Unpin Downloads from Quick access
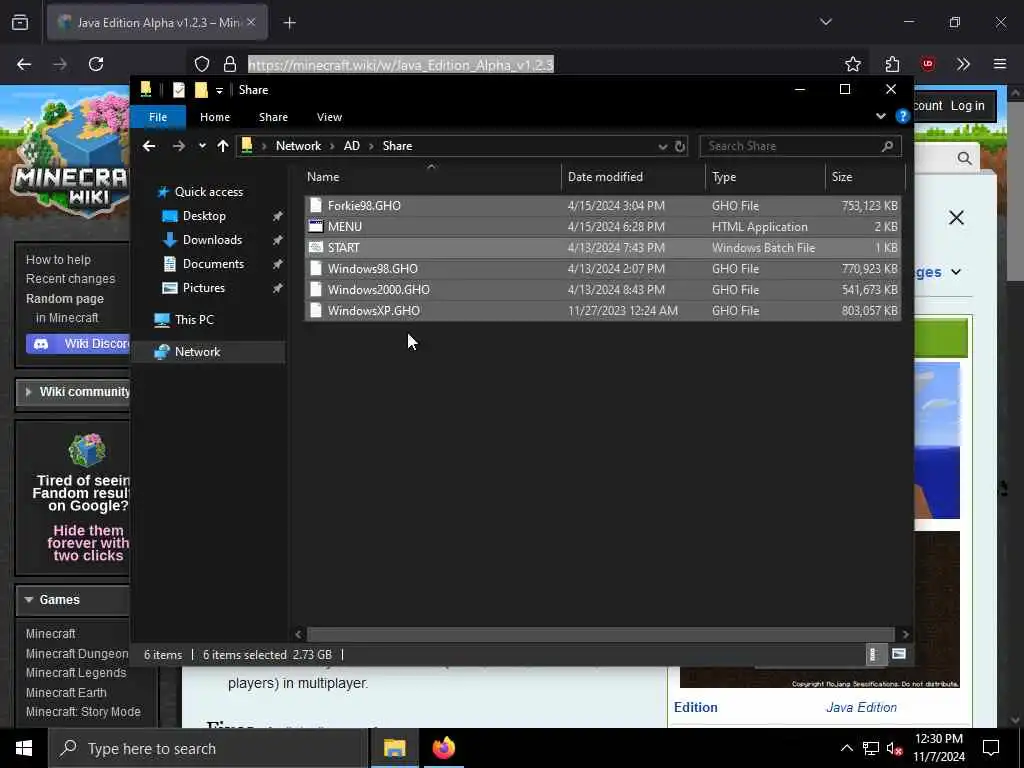 click(x=278, y=240)
